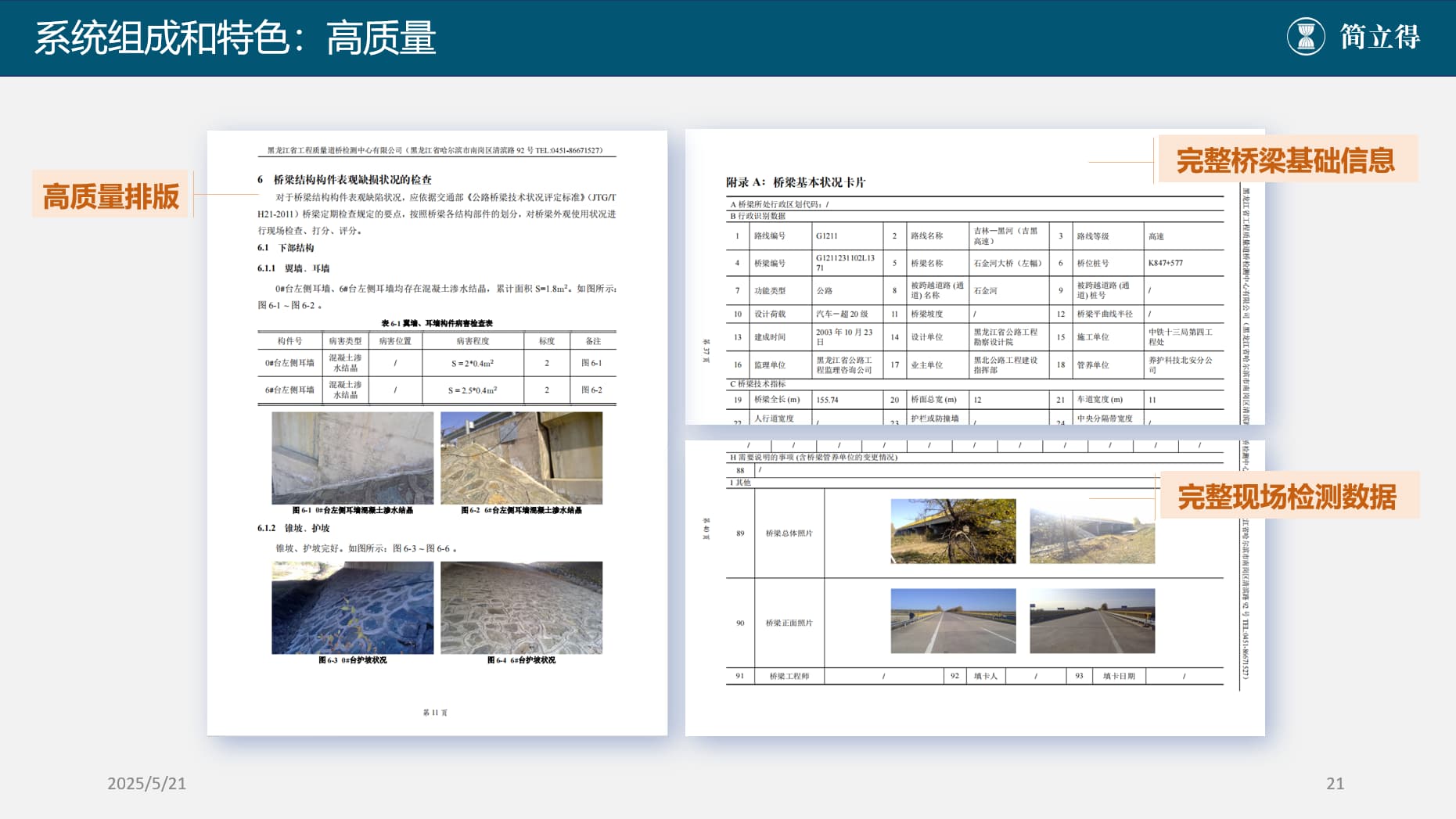Click remark cell 图6-1 in table

point(591,363)
